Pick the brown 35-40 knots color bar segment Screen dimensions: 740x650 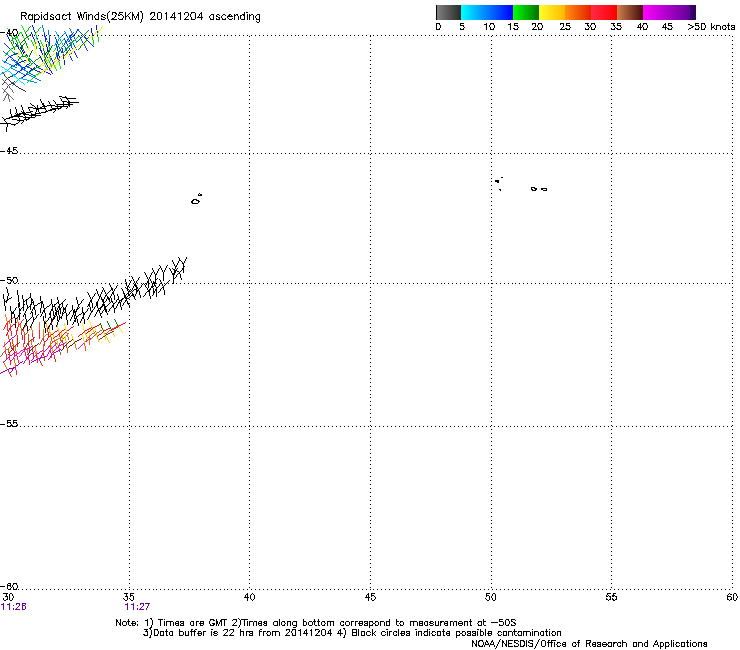pos(630,12)
